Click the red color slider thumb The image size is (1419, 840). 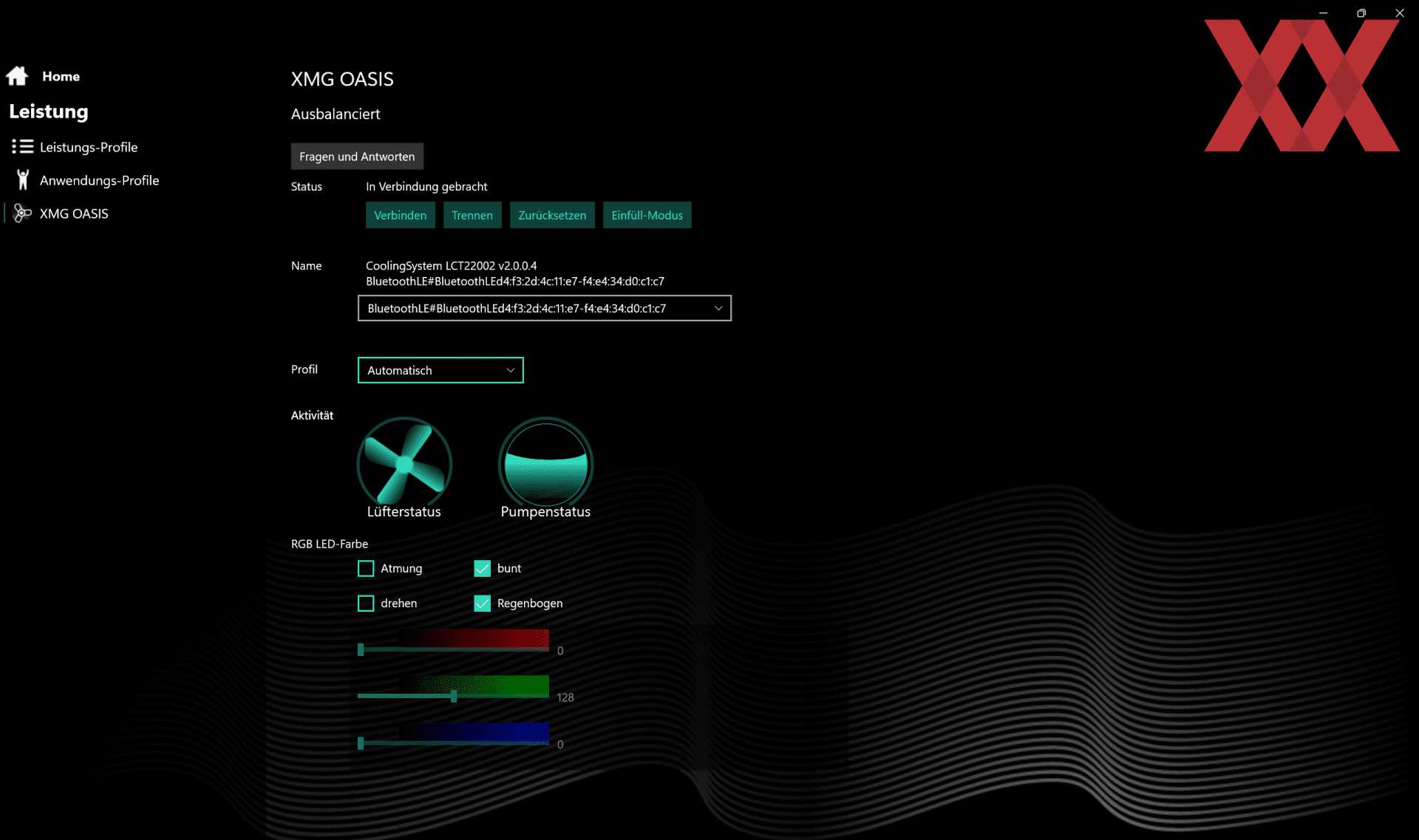(x=361, y=649)
